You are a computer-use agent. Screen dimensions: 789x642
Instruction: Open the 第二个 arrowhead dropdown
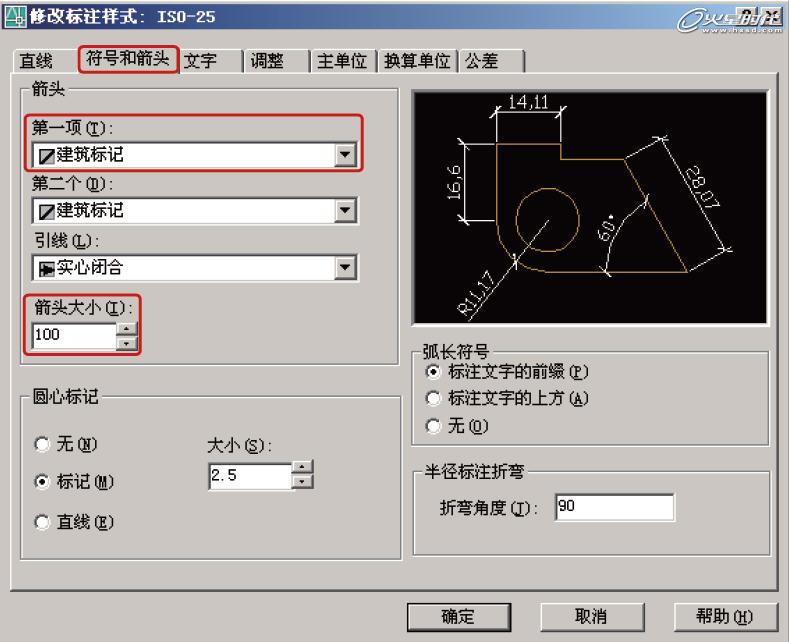(195, 210)
